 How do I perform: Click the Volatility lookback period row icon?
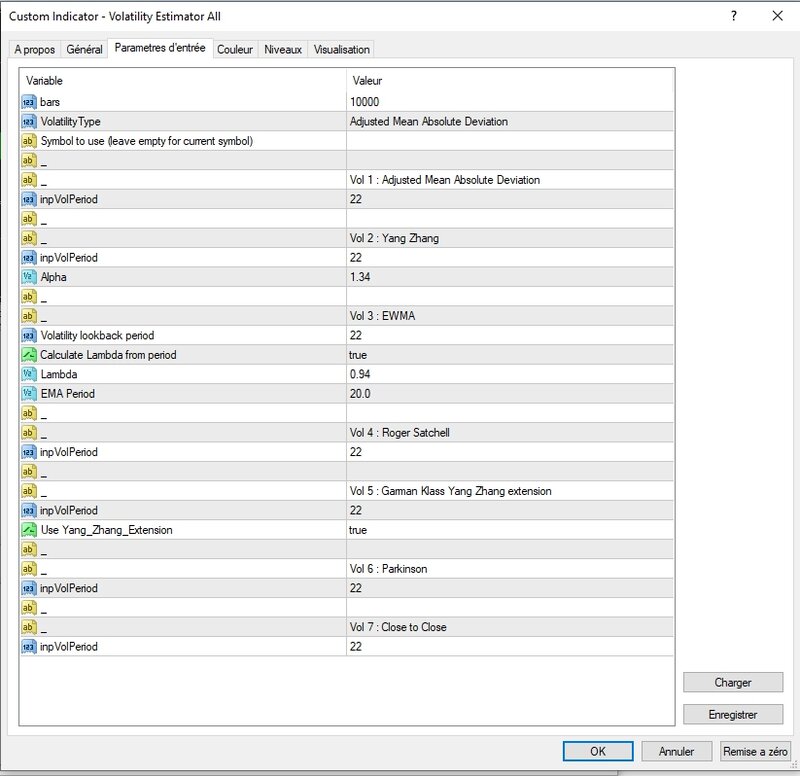click(x=29, y=335)
